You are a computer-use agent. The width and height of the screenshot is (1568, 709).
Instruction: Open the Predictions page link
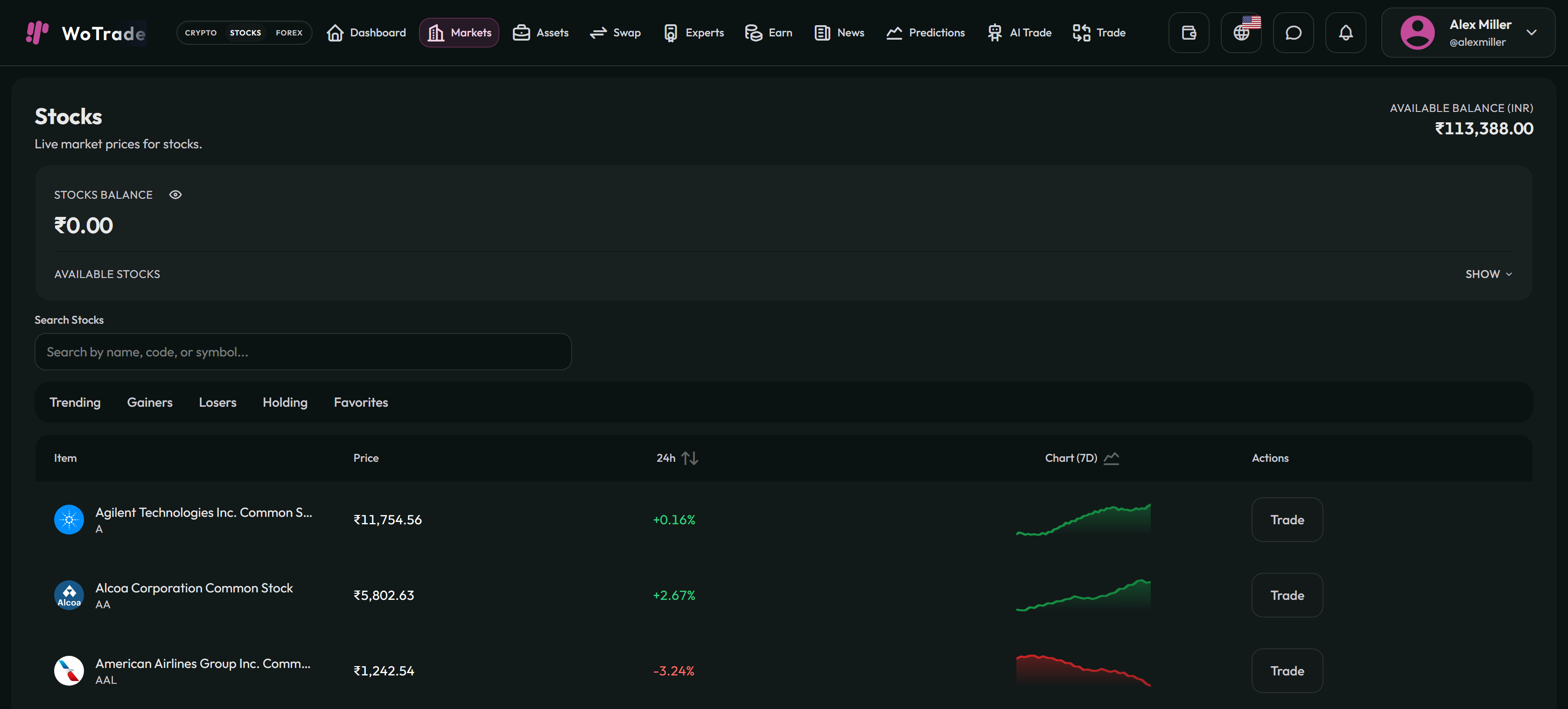tap(925, 33)
